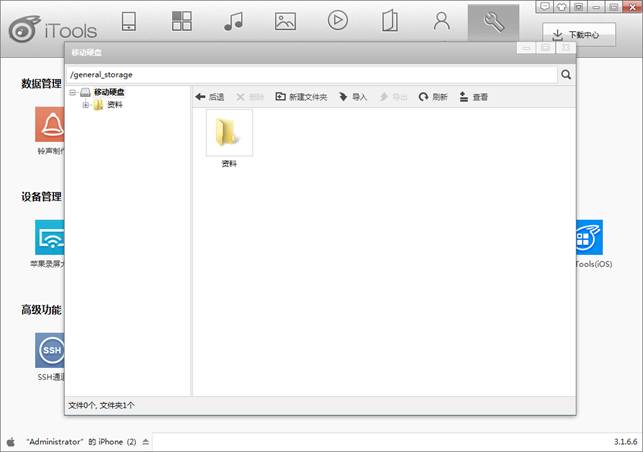
Task: Click the 导入 import button
Action: coord(353,97)
